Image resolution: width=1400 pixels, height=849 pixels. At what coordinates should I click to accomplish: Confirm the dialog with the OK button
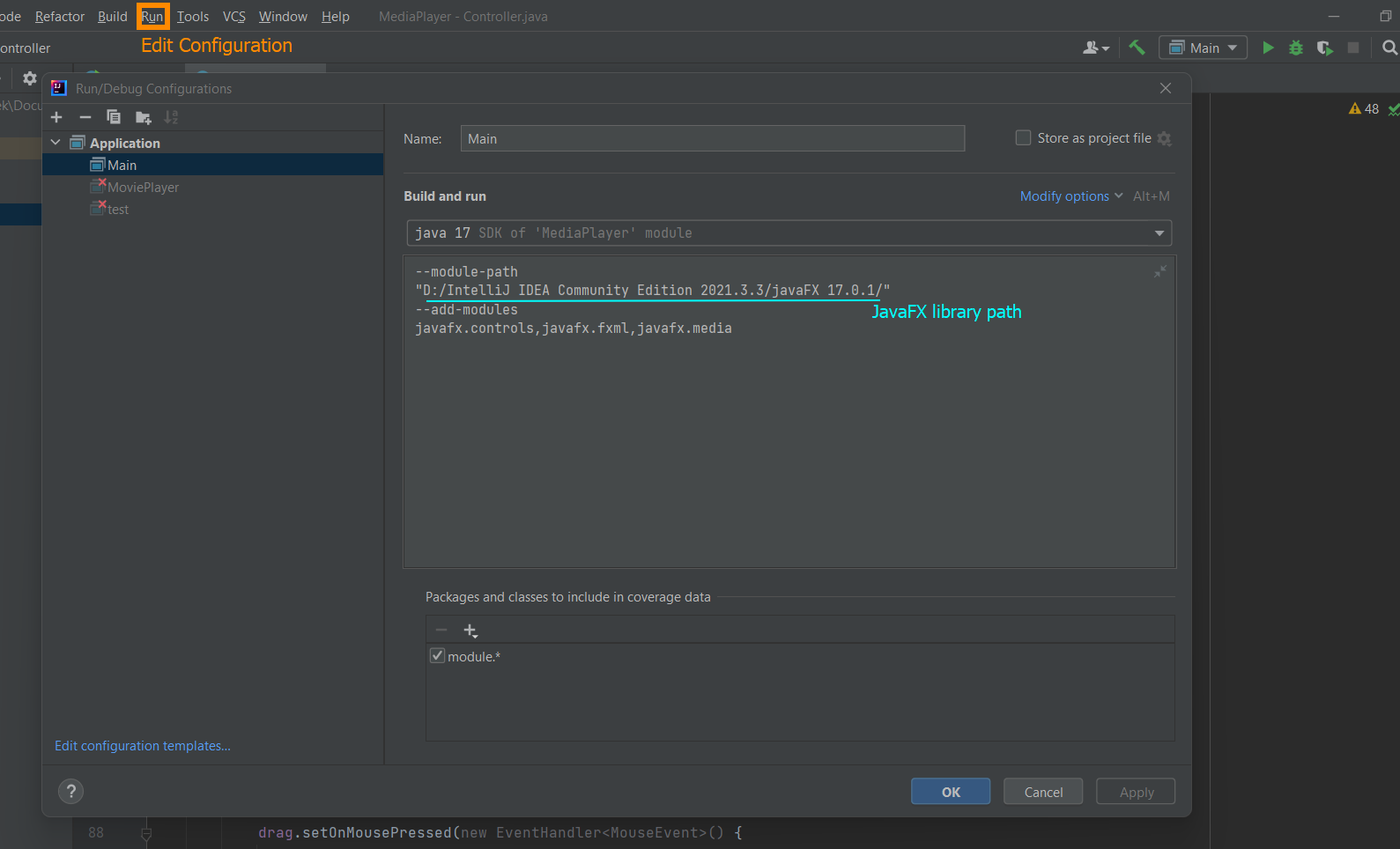pos(951,791)
